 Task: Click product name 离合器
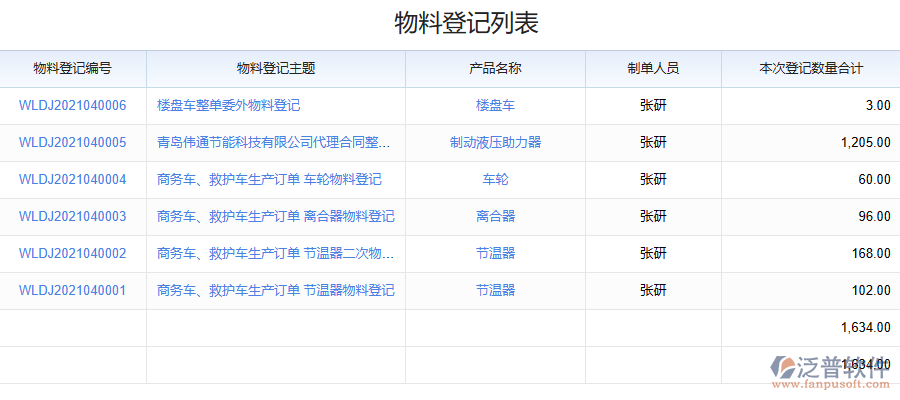click(x=495, y=216)
